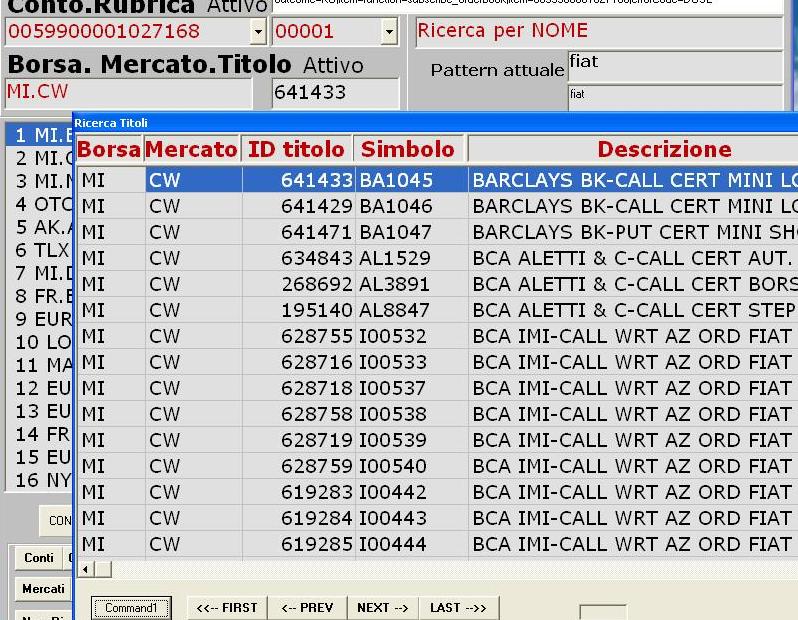
Task: Click the Descrizione column header
Action: [633, 150]
